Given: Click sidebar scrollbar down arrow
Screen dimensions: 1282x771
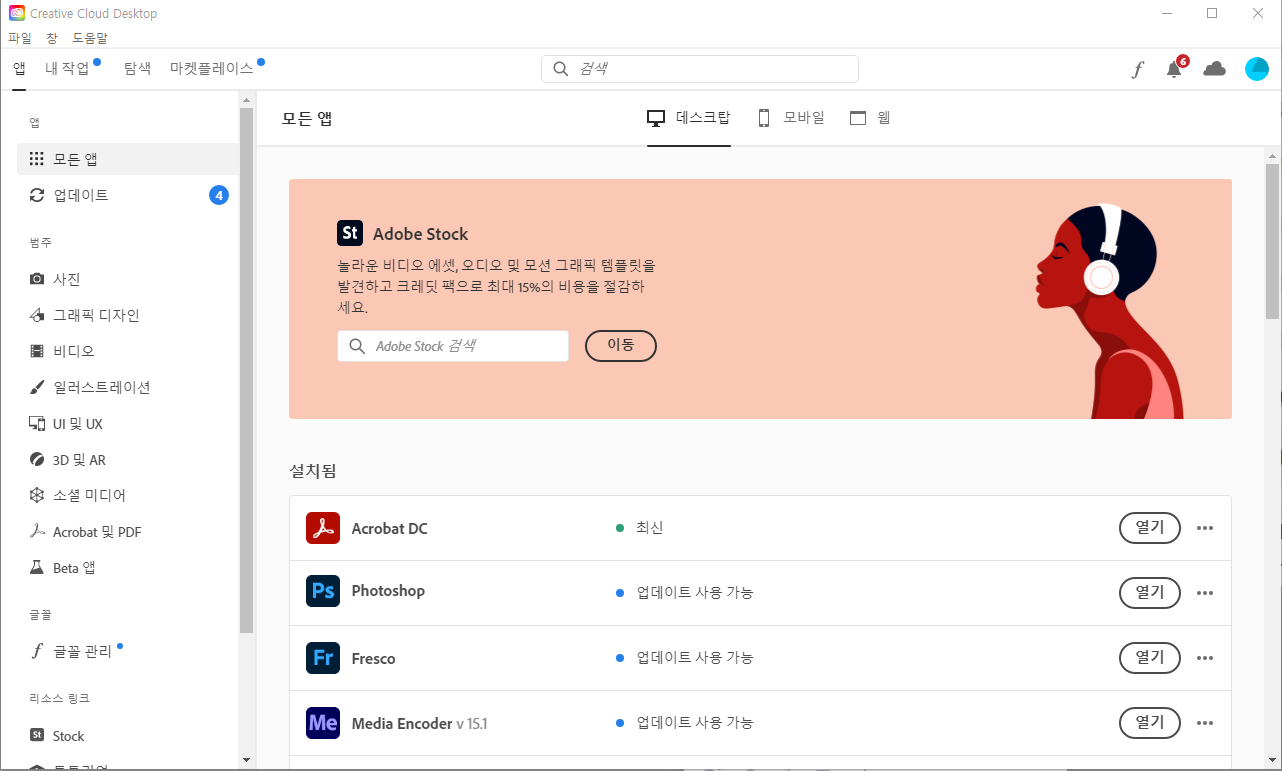Looking at the screenshot, I should [247, 760].
